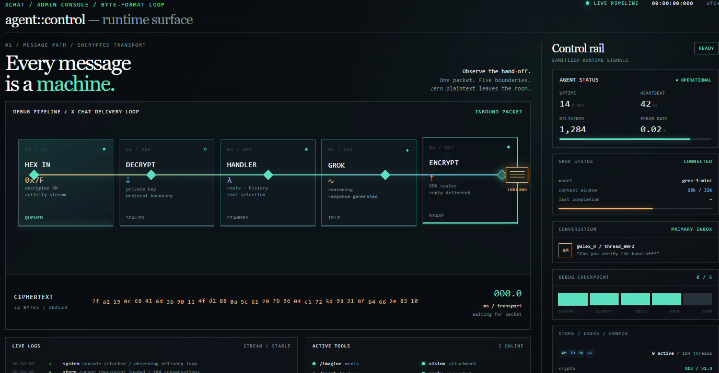Viewport: 719px width, 373px height.
Task: Click the diamond node on GROK stage
Action: [x=385, y=175]
